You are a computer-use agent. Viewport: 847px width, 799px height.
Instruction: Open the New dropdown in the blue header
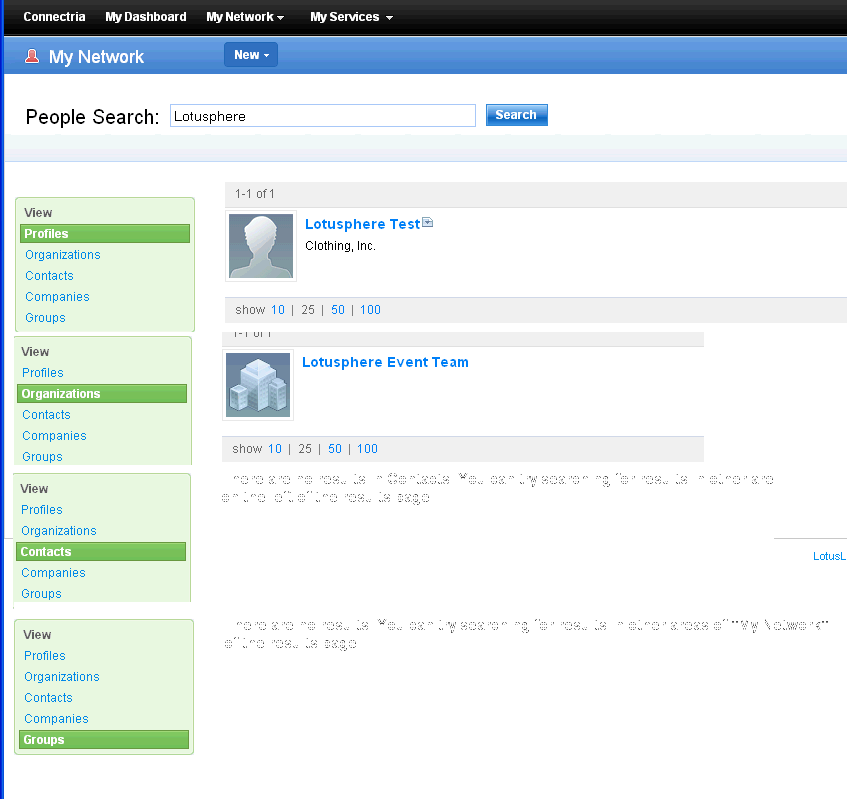250,54
